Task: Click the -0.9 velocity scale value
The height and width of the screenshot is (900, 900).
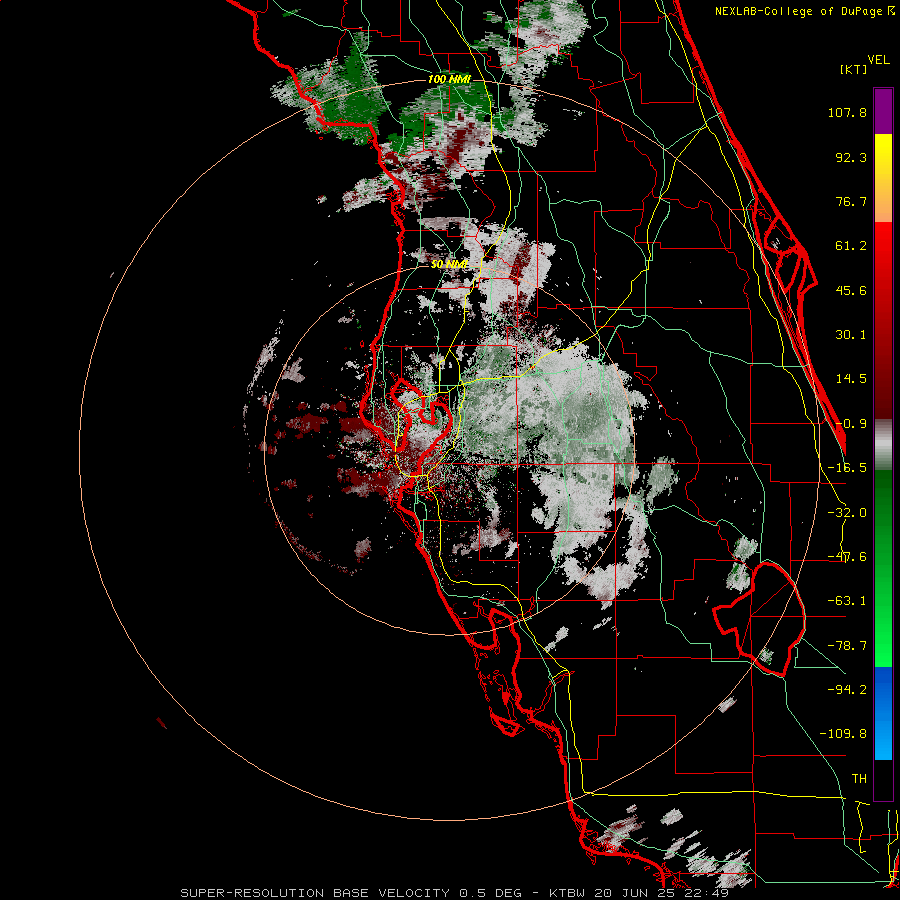Action: pyautogui.click(x=851, y=424)
